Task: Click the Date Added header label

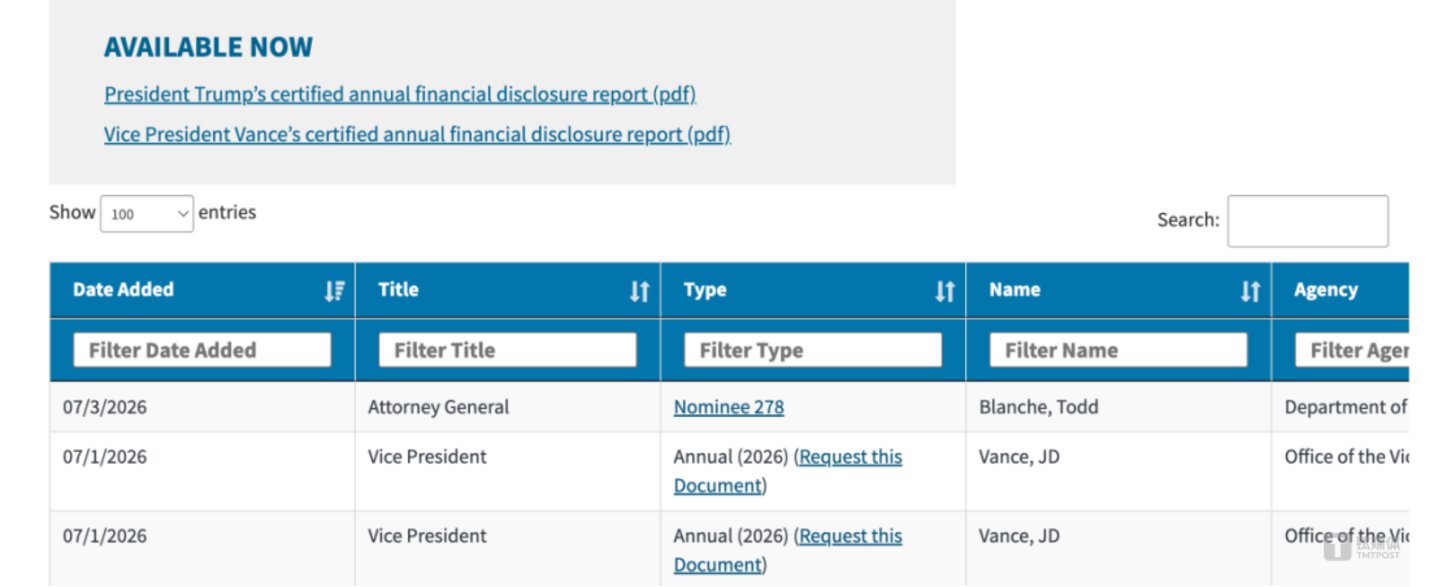Action: (123, 290)
